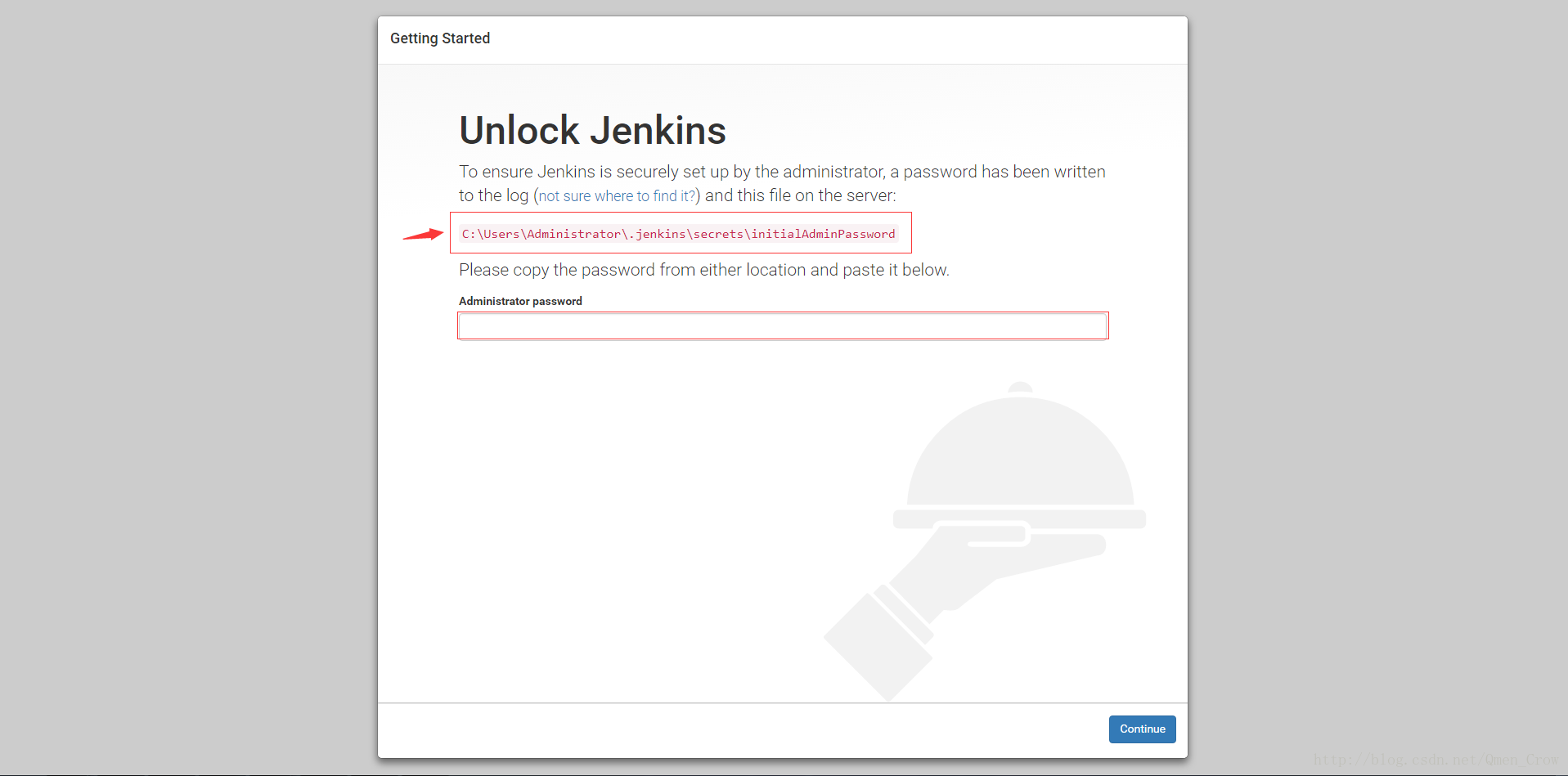This screenshot has width=1568, height=776.
Task: Click the 'Administrator password' label
Action: pyautogui.click(x=520, y=301)
